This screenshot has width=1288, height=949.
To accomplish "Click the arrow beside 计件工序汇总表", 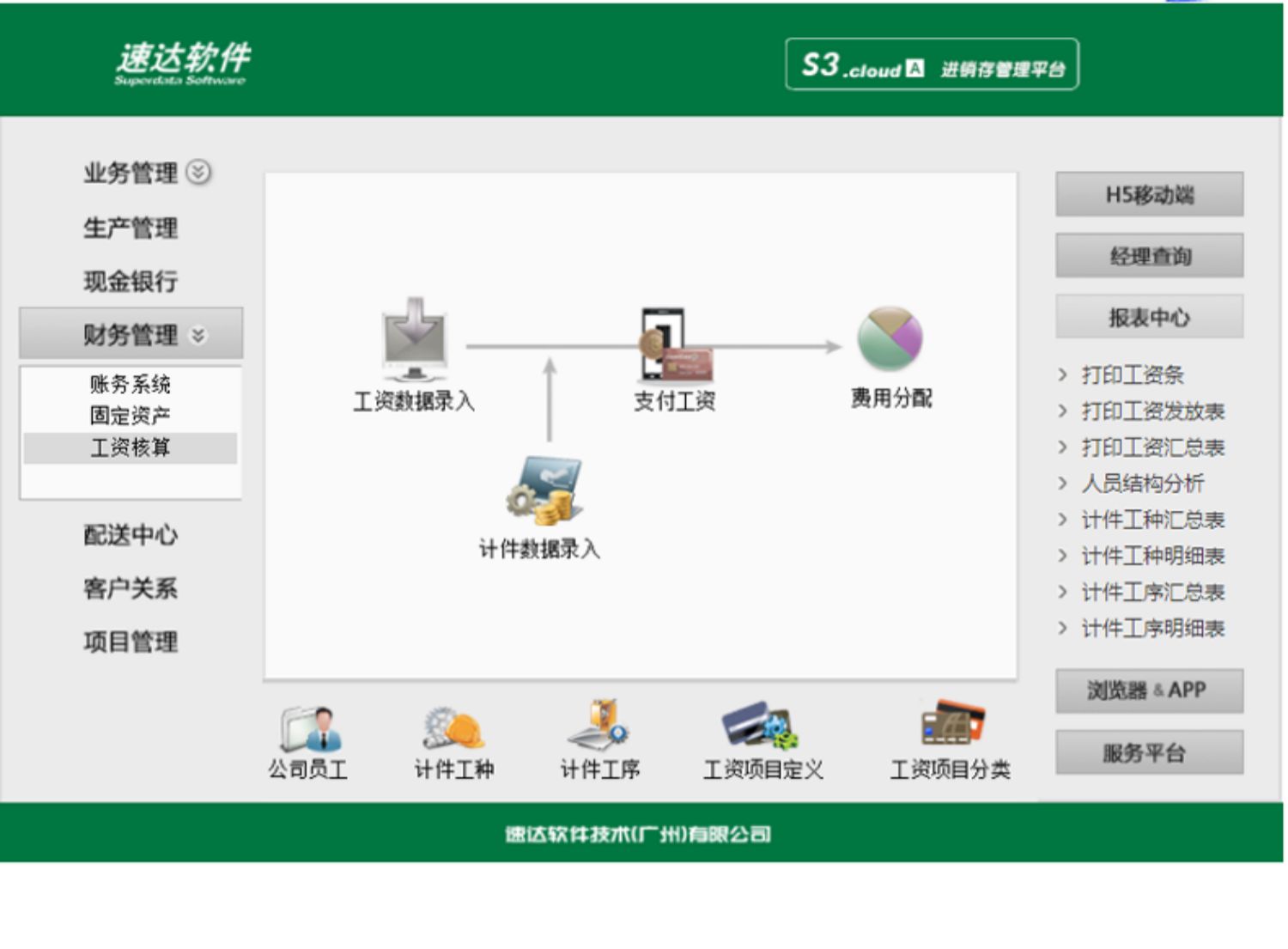I will click(x=1063, y=591).
